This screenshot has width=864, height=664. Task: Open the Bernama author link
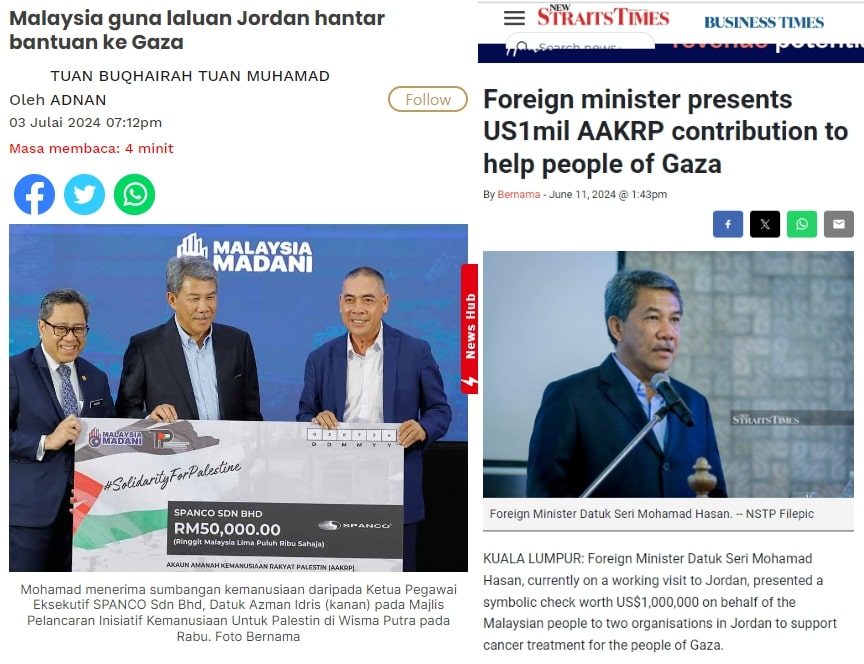coord(519,195)
